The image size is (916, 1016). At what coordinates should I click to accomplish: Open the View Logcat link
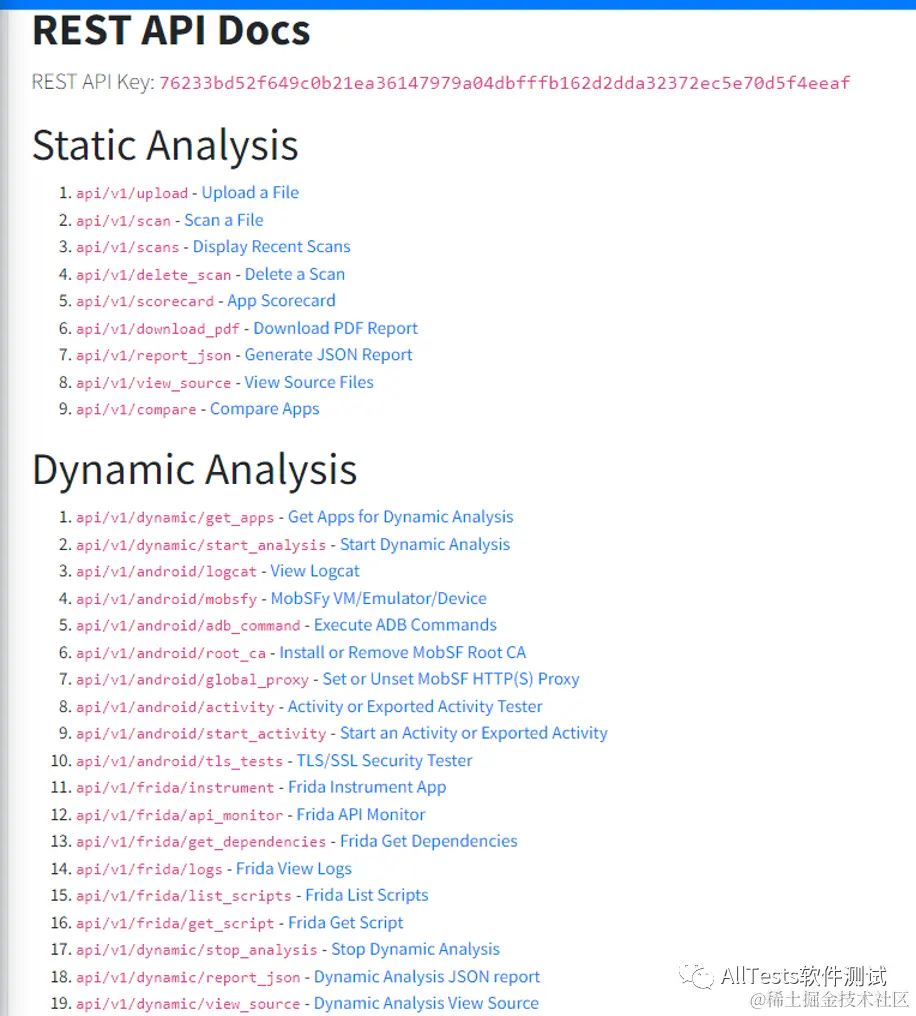tap(315, 571)
